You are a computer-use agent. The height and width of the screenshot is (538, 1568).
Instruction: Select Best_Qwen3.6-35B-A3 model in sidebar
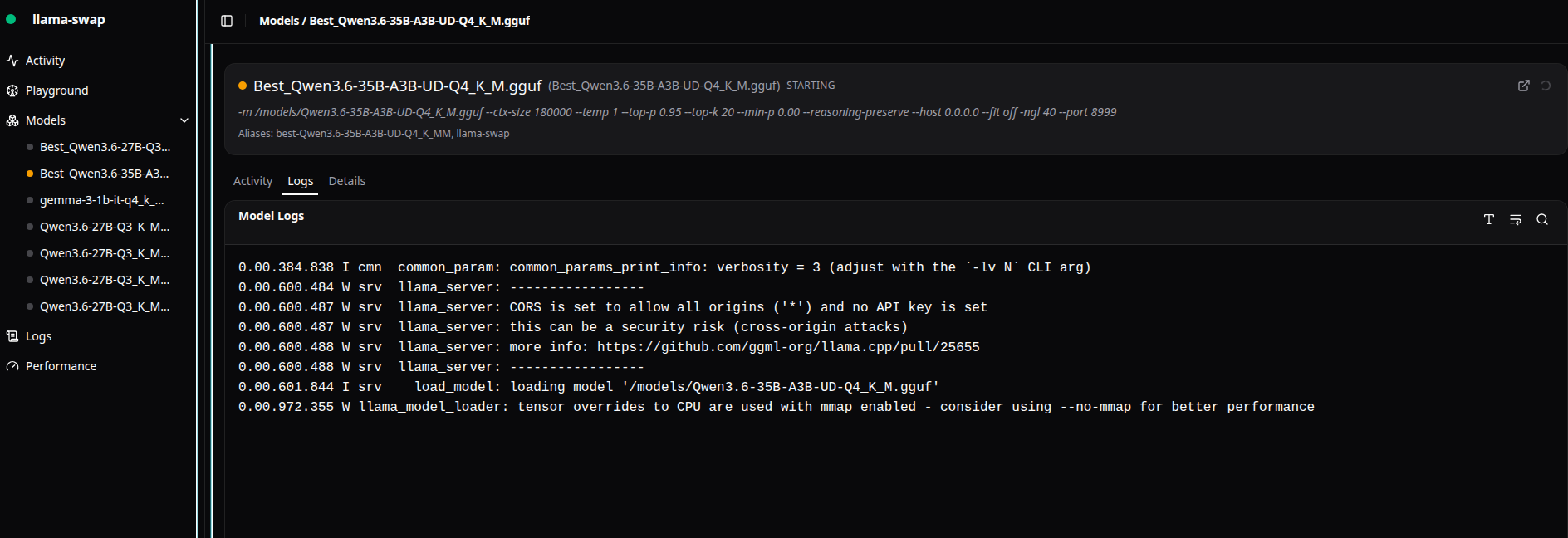pyautogui.click(x=104, y=174)
